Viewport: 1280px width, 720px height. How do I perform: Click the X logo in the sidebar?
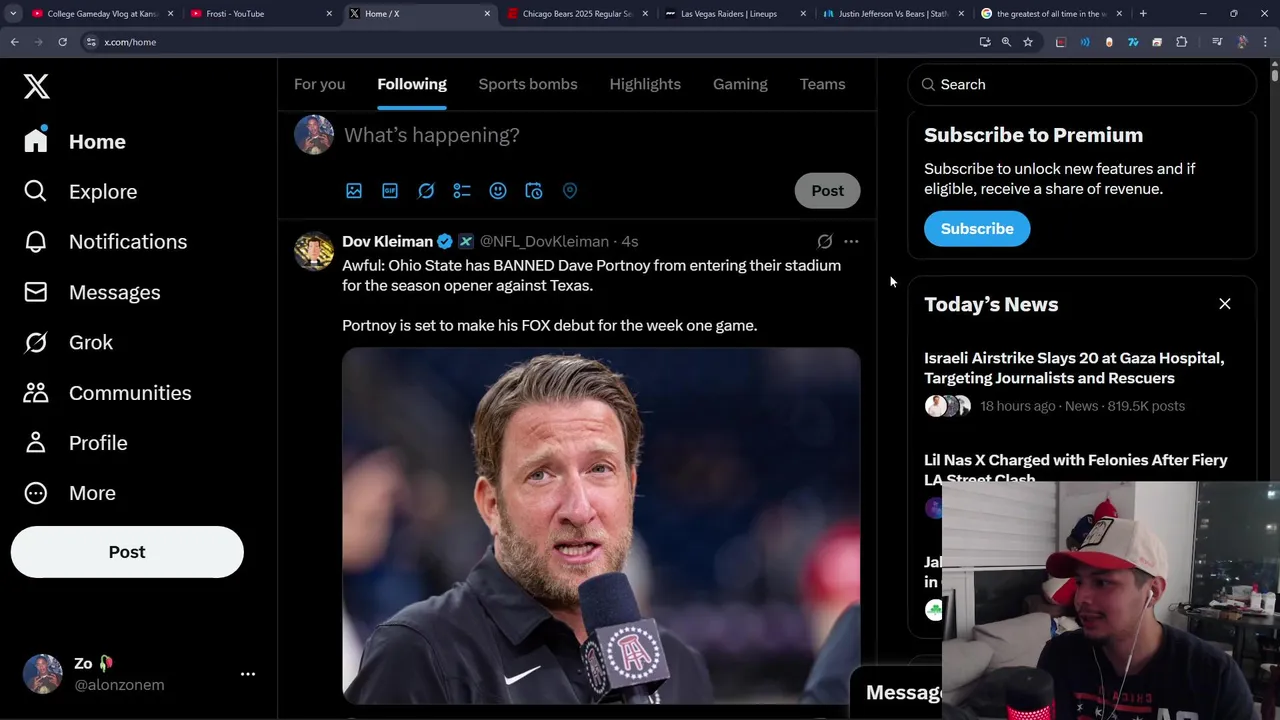[x=36, y=86]
